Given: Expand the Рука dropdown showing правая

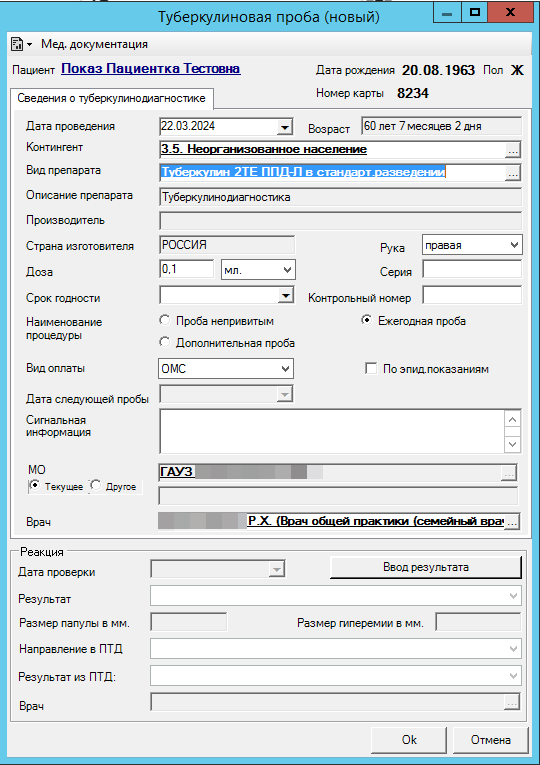Looking at the screenshot, I should [x=472, y=245].
